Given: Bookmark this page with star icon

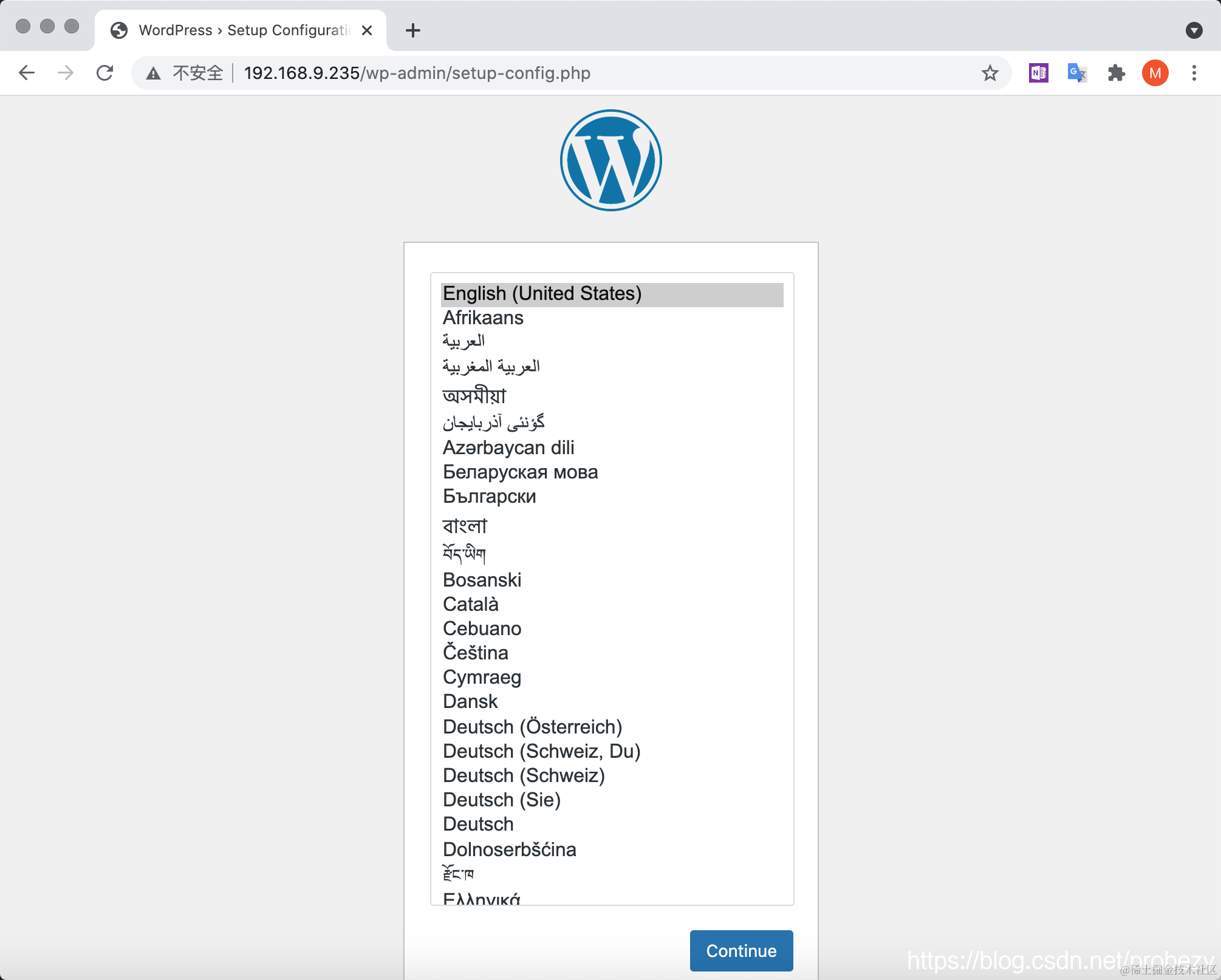Looking at the screenshot, I should coord(990,73).
